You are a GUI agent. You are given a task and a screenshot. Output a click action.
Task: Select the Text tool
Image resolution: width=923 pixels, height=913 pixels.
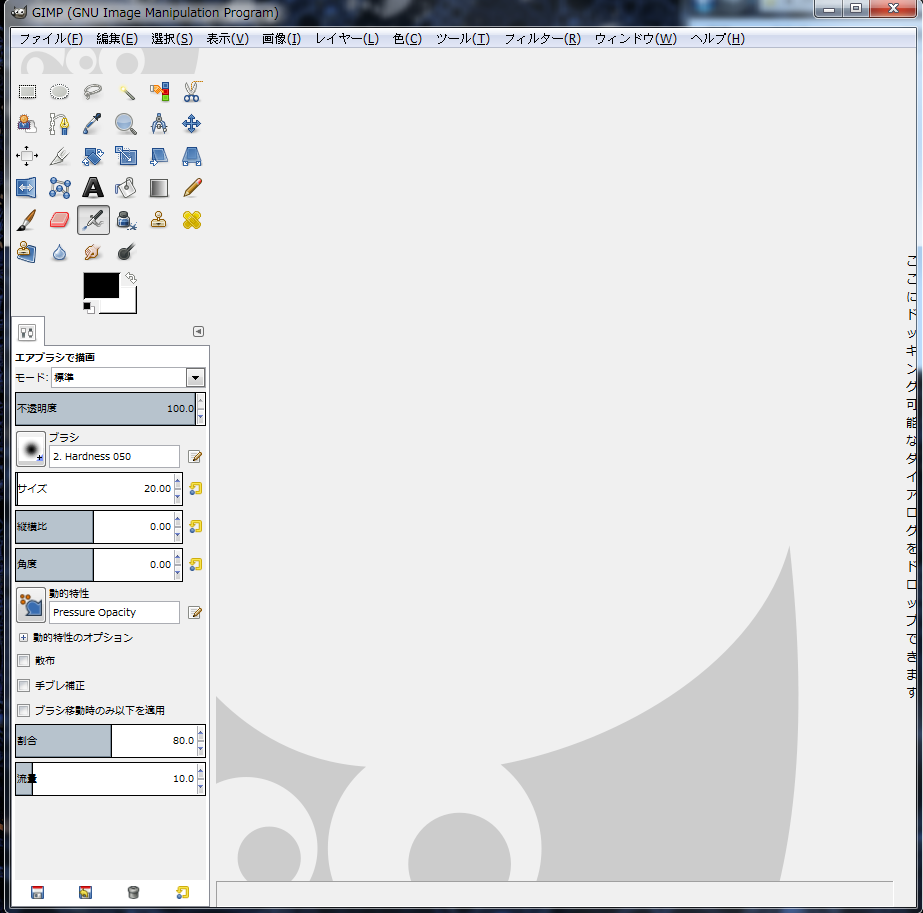(x=92, y=188)
